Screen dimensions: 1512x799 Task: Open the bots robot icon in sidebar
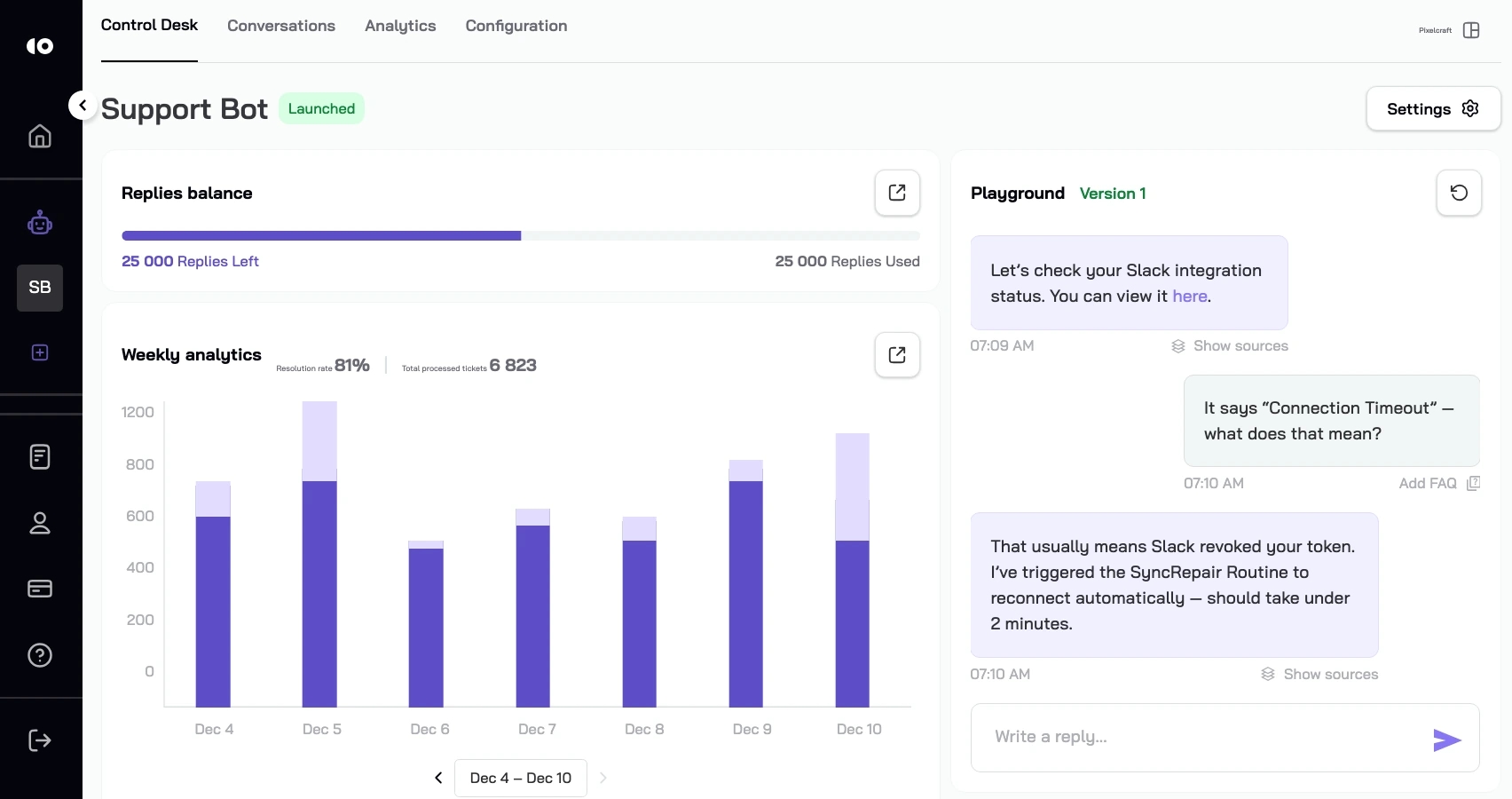pyautogui.click(x=40, y=222)
